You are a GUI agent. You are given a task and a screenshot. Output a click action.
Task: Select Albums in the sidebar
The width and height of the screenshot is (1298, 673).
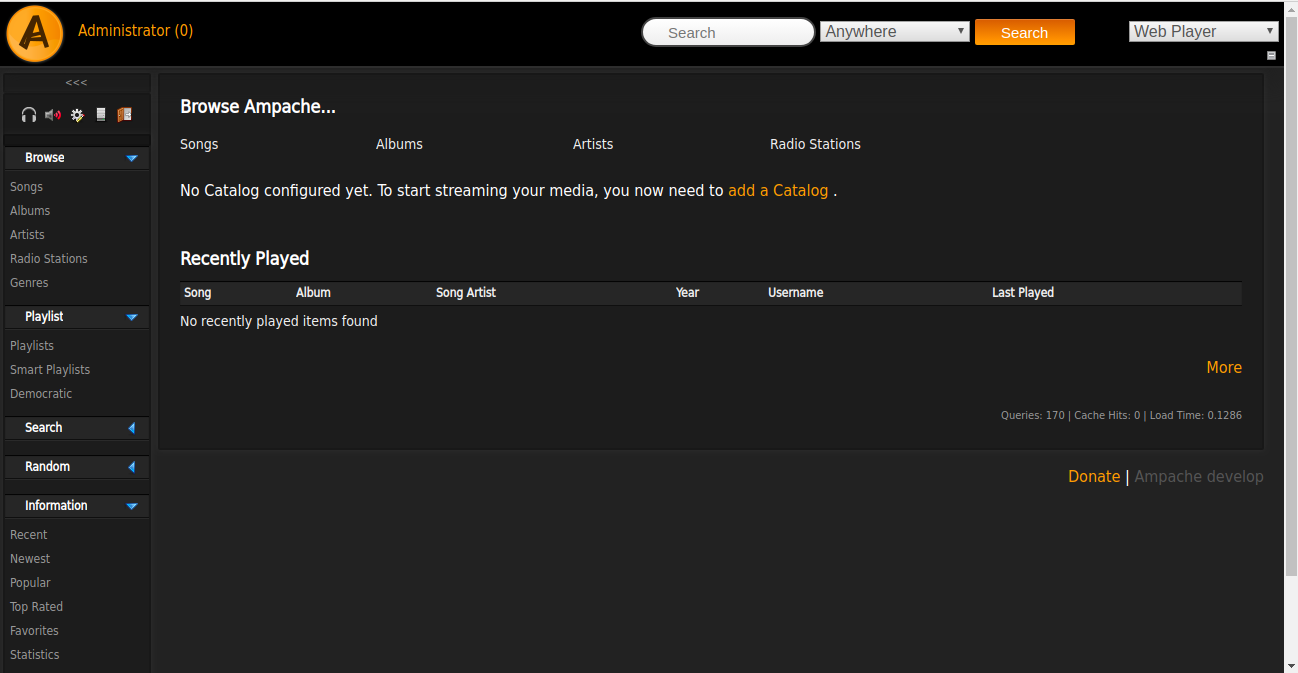pyautogui.click(x=30, y=211)
